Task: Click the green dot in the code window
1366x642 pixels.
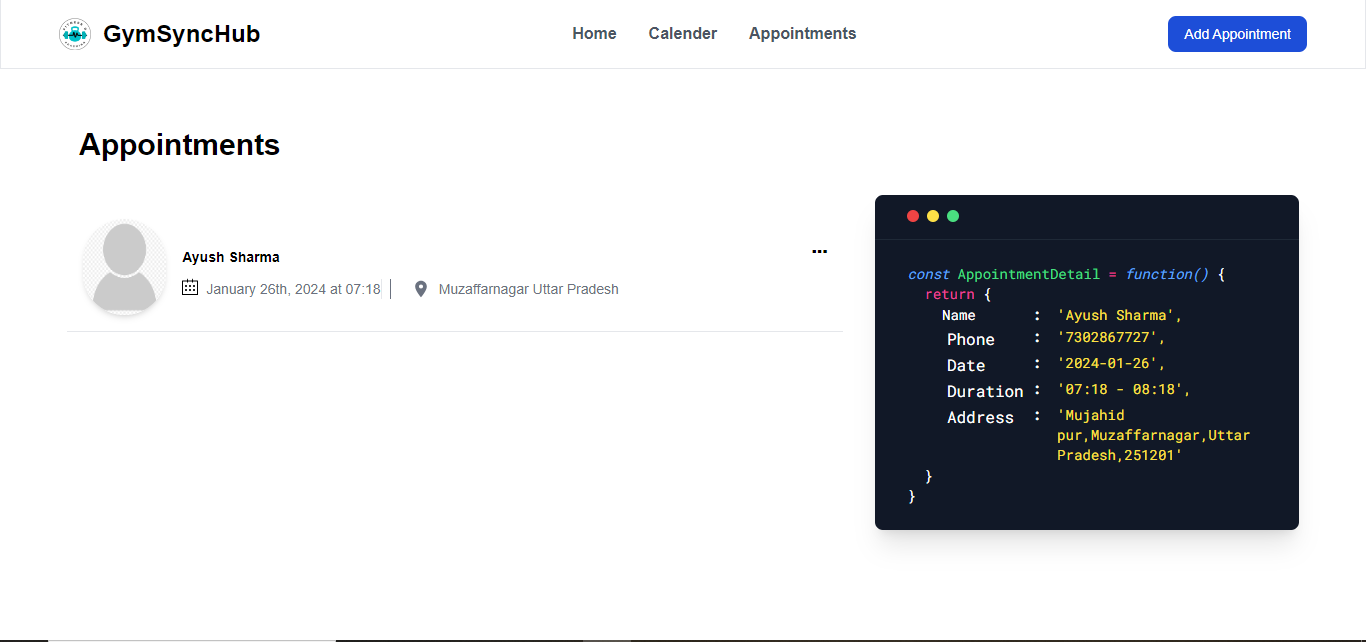Action: [953, 216]
